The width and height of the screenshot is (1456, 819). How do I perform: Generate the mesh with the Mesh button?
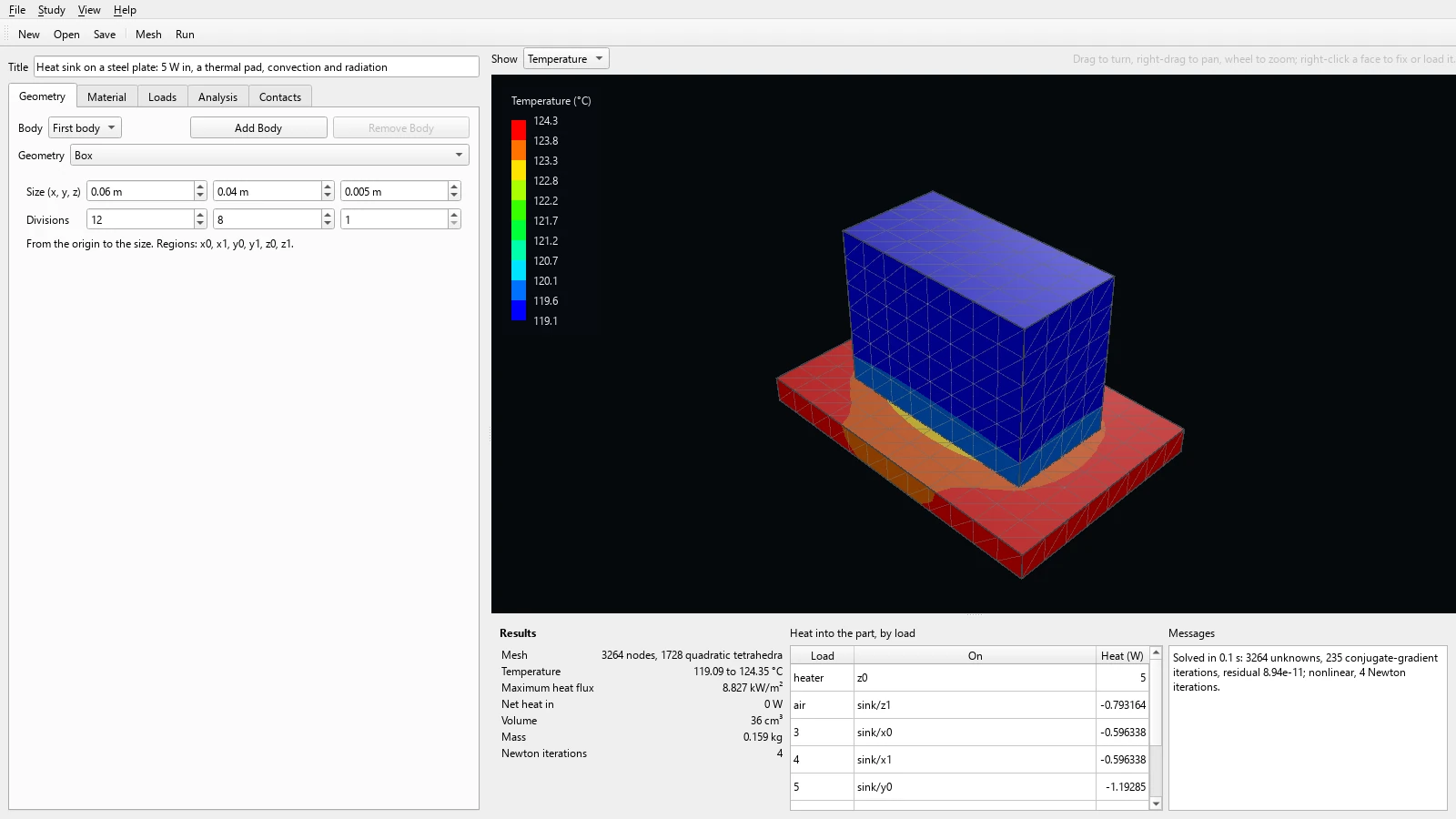[x=148, y=35]
